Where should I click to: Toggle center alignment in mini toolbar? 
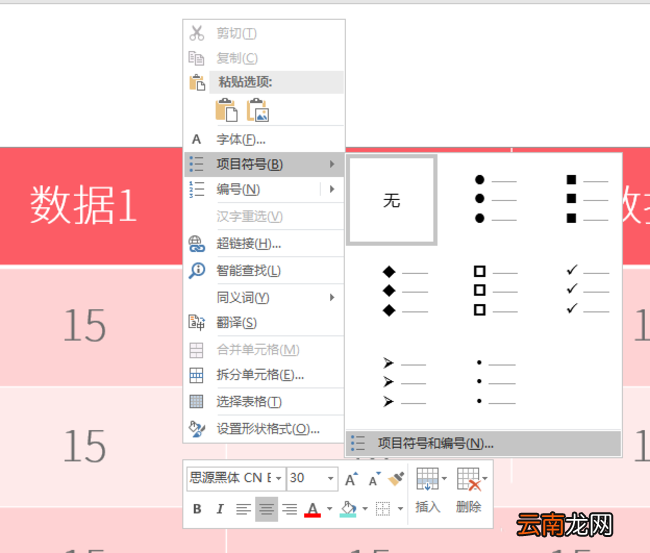[x=266, y=509]
